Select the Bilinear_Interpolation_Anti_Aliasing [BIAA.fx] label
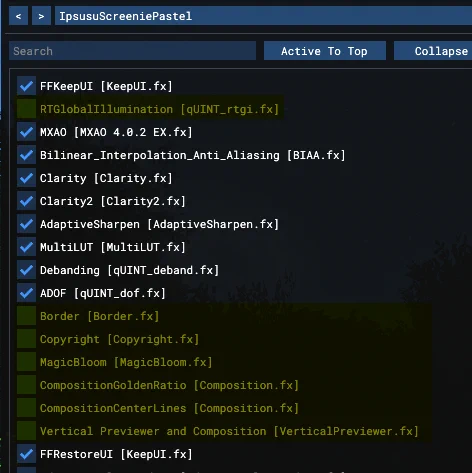The height and width of the screenshot is (473, 472). click(x=193, y=155)
